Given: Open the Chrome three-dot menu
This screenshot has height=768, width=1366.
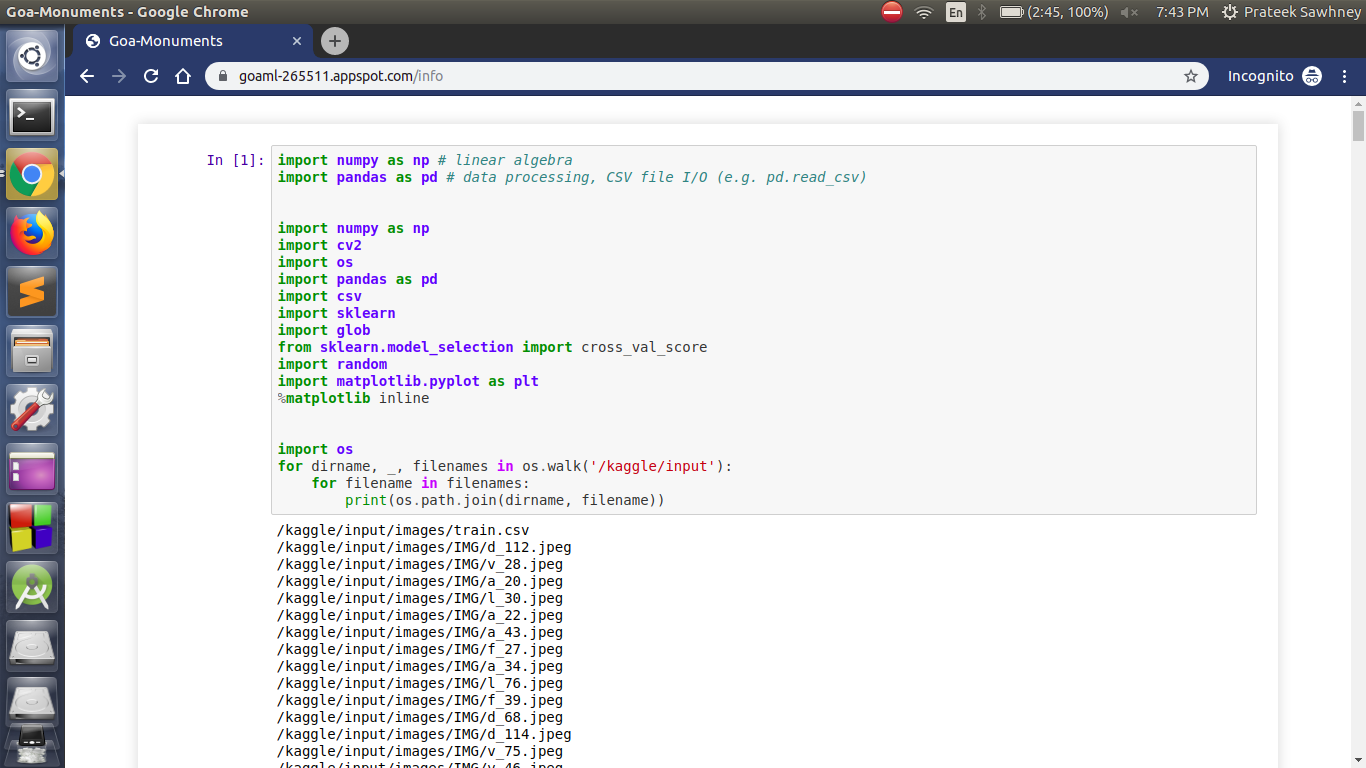Looking at the screenshot, I should point(1345,76).
